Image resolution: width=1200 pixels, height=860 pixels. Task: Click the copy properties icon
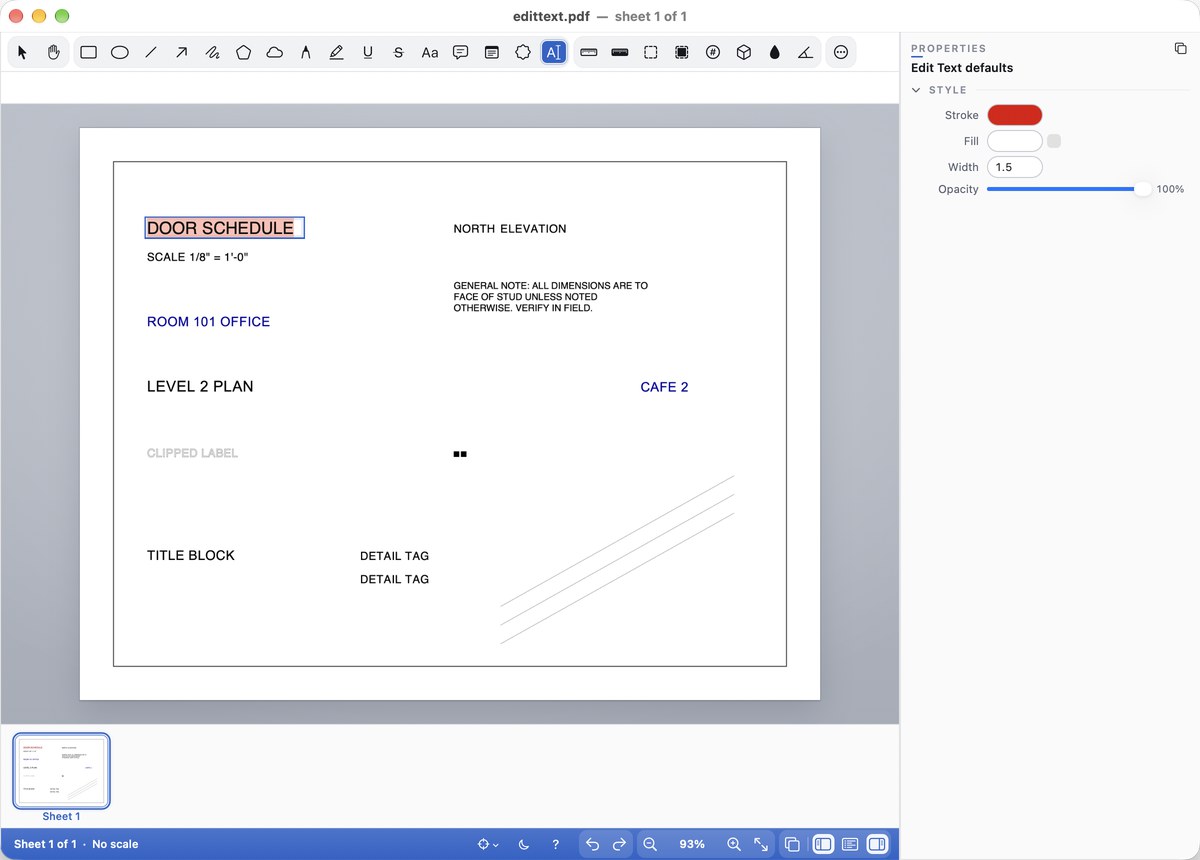click(1180, 48)
